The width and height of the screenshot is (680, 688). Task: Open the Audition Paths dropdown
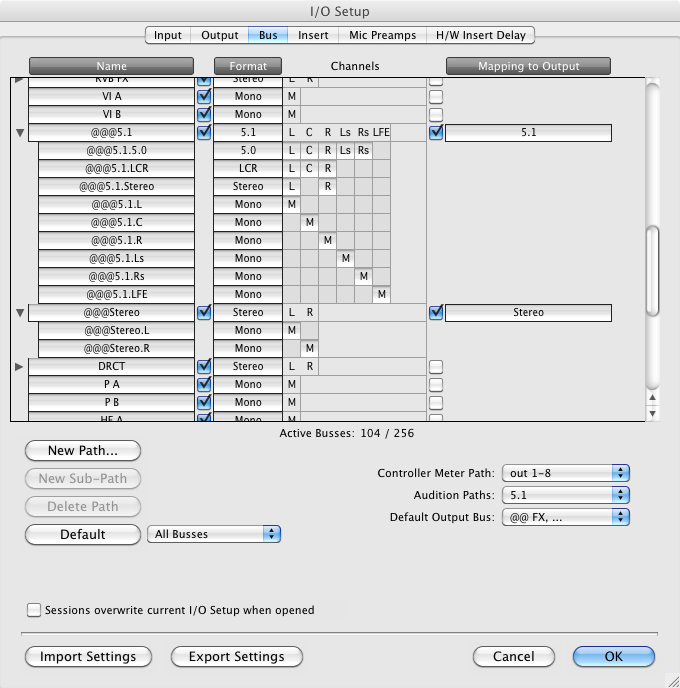pyautogui.click(x=566, y=495)
